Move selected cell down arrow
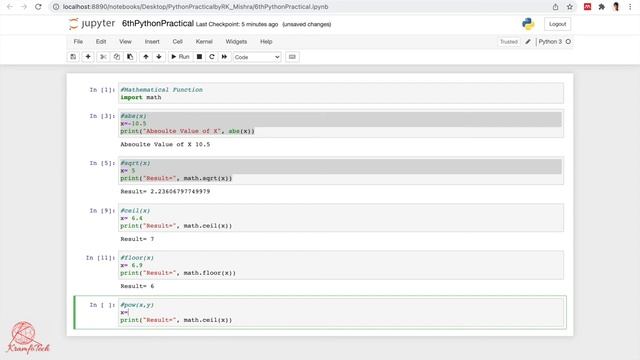The image size is (640, 360). 159,57
